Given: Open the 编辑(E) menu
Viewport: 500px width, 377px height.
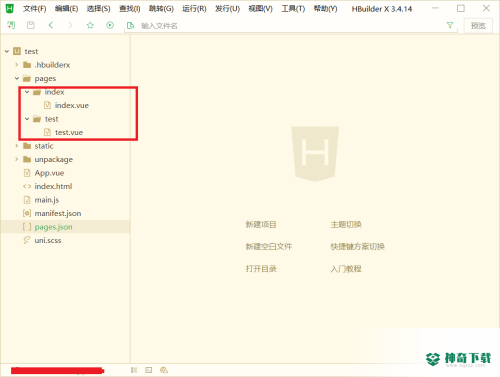Looking at the screenshot, I should [66, 9].
